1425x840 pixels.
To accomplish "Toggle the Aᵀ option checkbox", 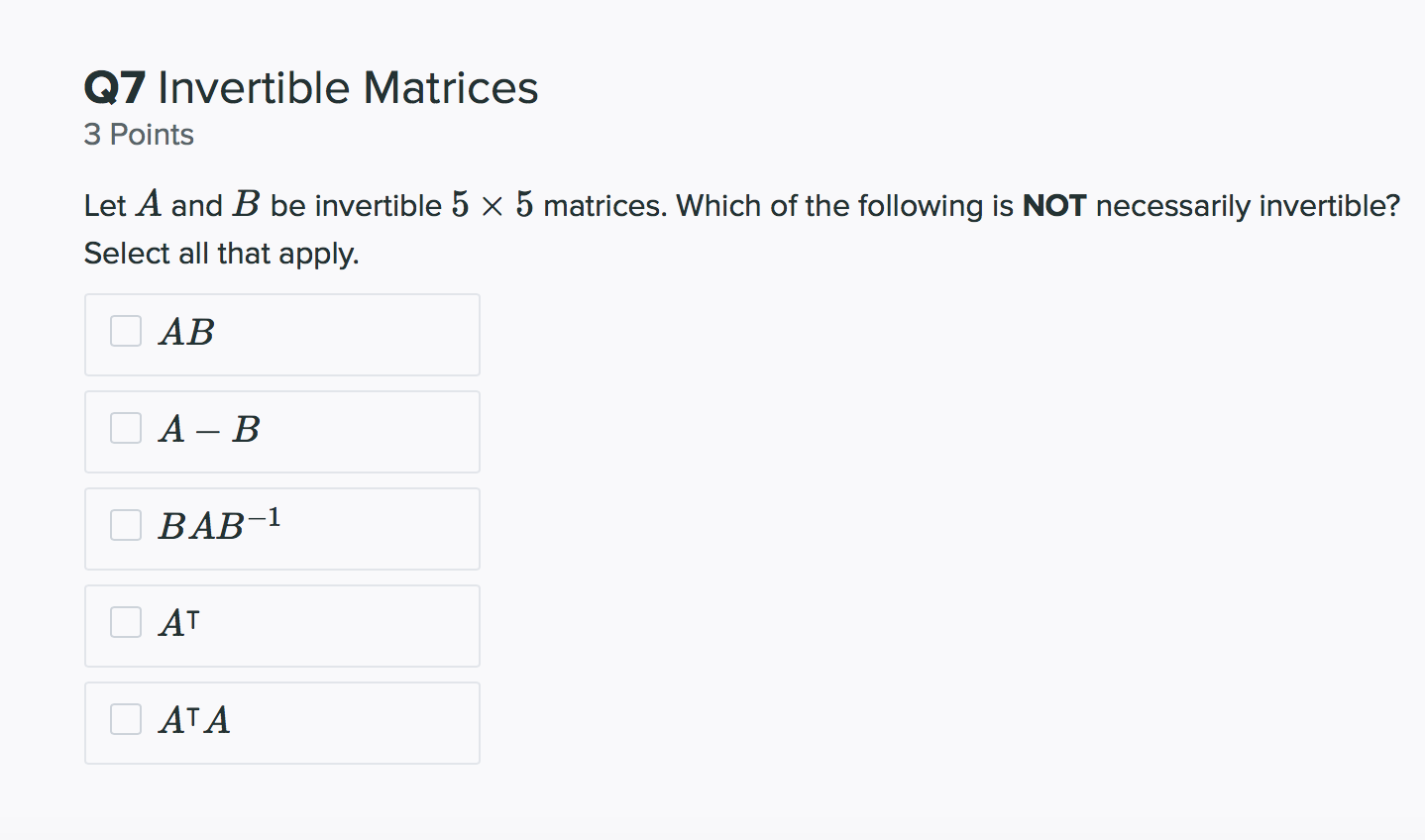I will [x=125, y=621].
